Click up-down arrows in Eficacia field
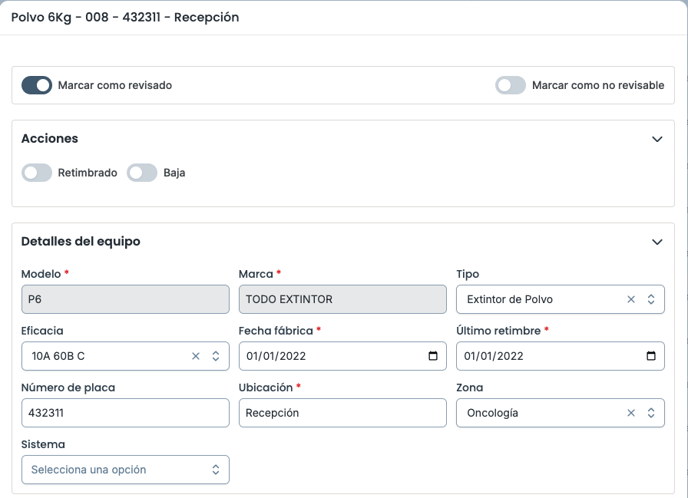 (215, 356)
